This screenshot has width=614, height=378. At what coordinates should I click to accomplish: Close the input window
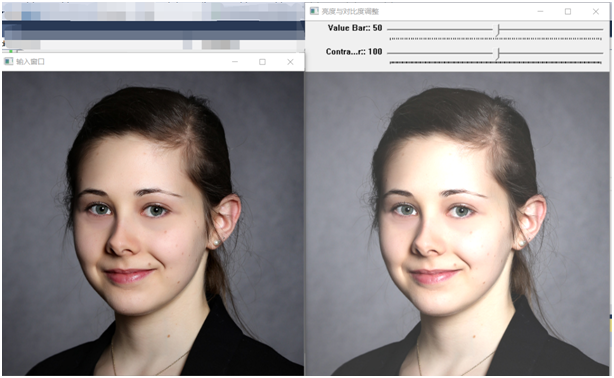[x=290, y=61]
